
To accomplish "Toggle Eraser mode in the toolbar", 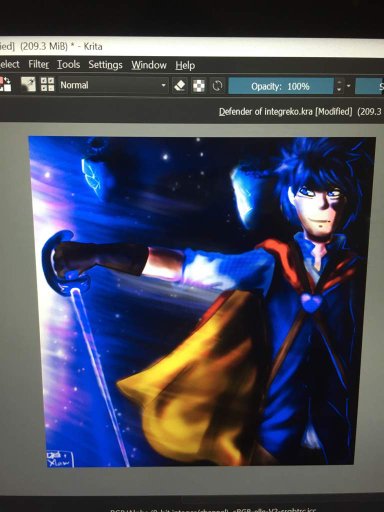I will (x=180, y=86).
